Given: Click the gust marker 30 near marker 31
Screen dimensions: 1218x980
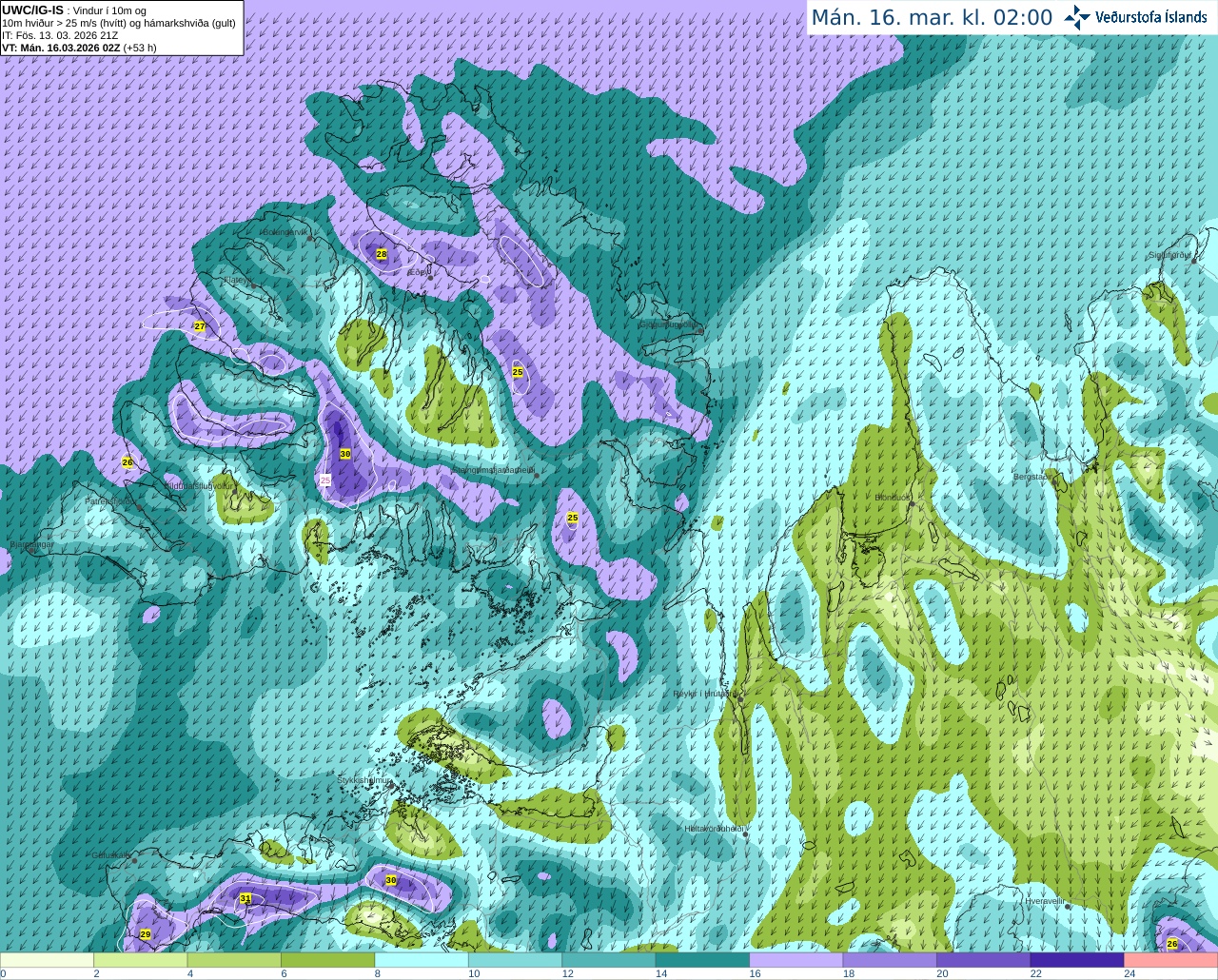Looking at the screenshot, I should click(391, 880).
